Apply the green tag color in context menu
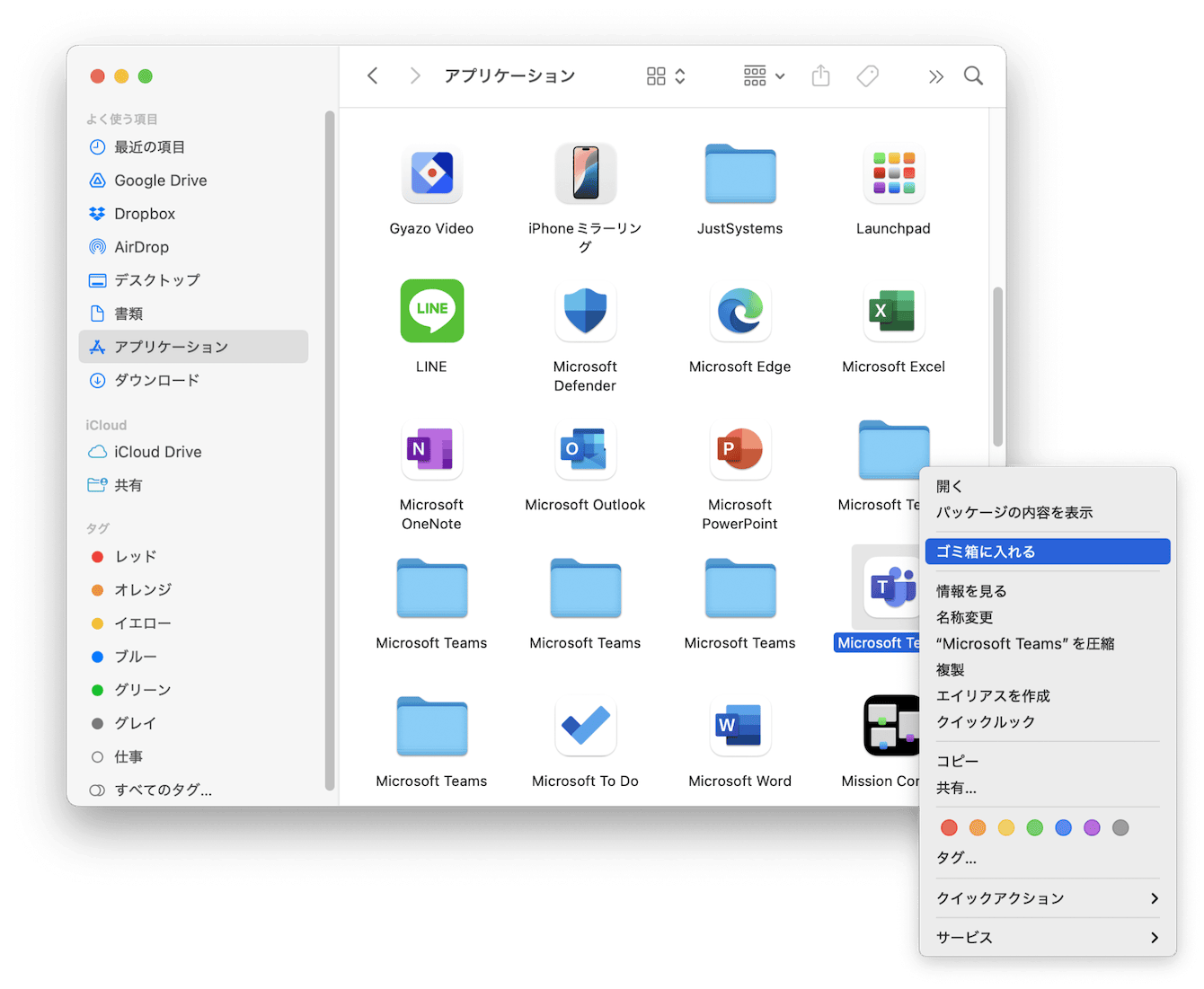 click(x=1035, y=827)
